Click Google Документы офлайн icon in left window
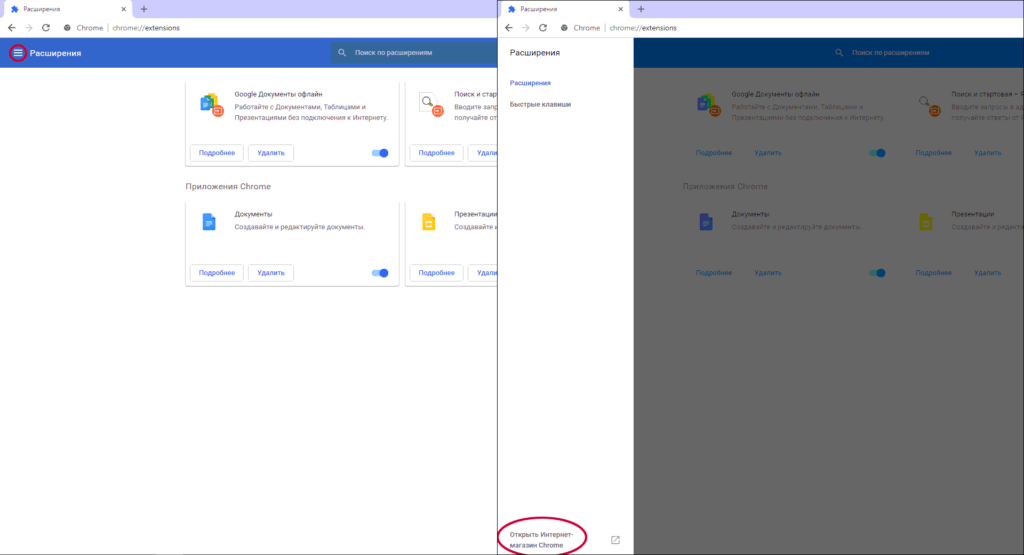 point(210,103)
